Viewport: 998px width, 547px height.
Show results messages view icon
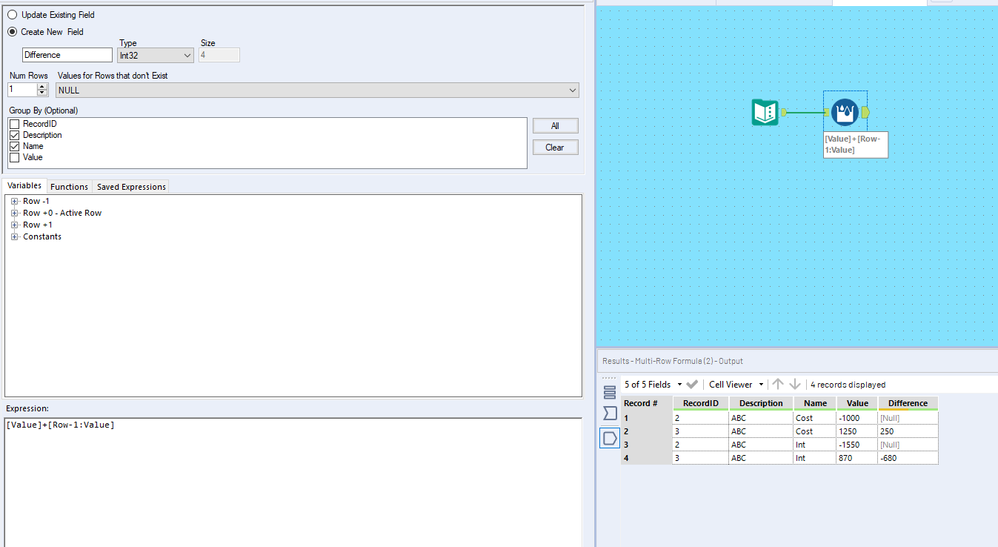[x=610, y=413]
